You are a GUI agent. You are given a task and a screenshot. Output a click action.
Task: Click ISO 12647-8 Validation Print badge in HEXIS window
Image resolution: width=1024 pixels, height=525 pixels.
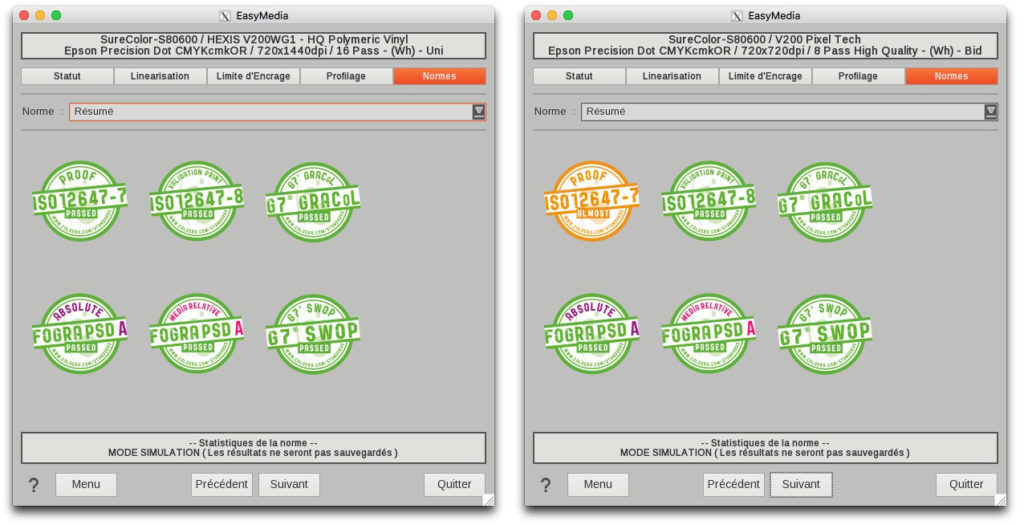pos(196,201)
